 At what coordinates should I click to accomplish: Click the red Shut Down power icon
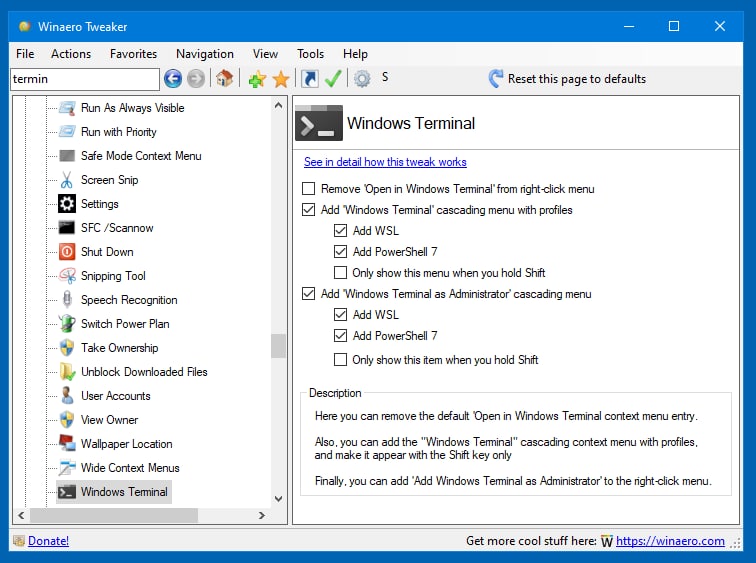pyautogui.click(x=67, y=252)
